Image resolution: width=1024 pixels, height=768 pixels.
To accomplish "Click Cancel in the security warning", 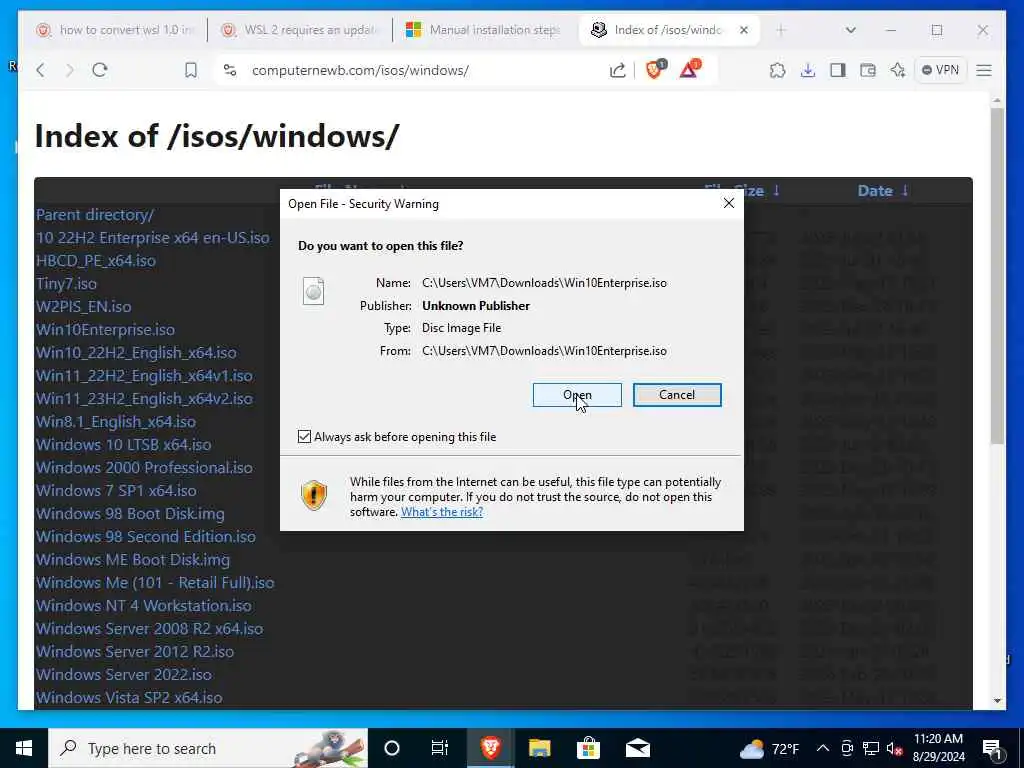I will pyautogui.click(x=677, y=395).
